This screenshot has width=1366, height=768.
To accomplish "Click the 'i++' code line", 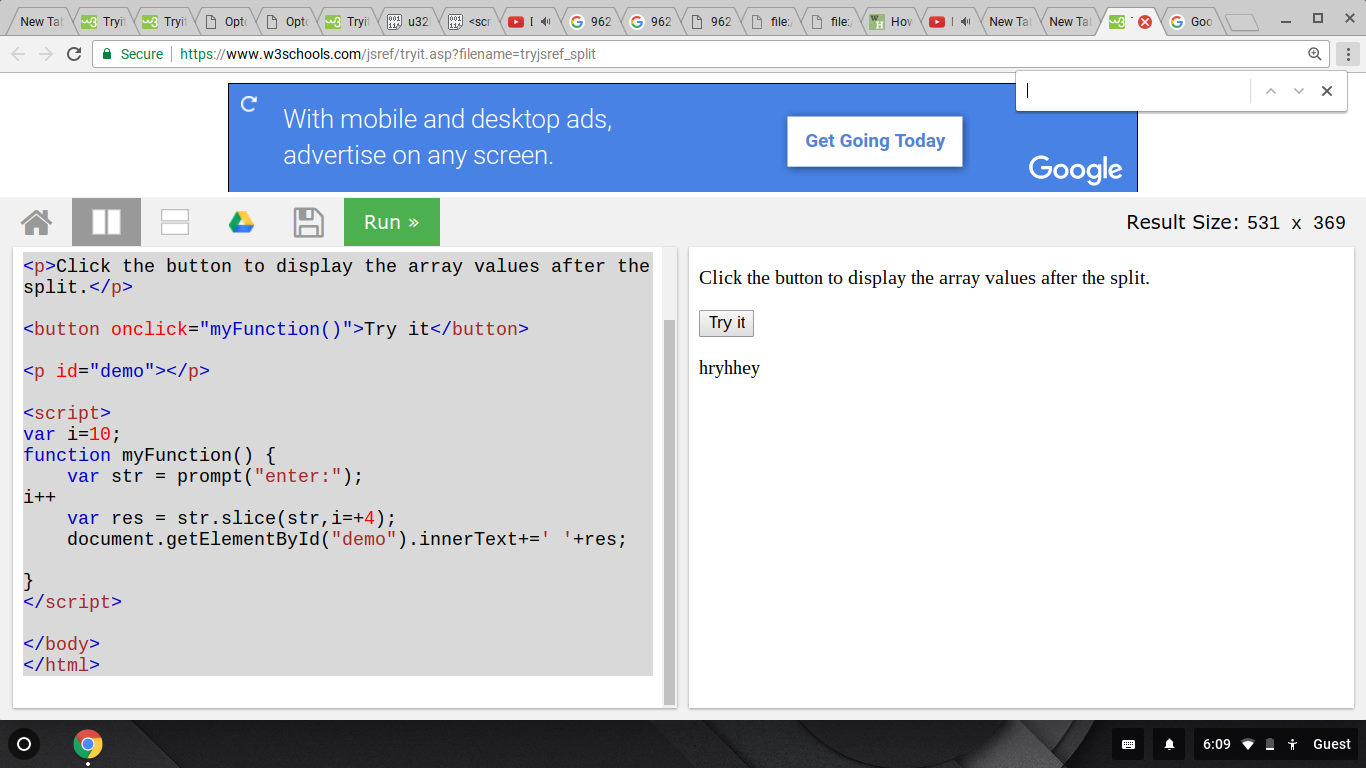I will 40,497.
